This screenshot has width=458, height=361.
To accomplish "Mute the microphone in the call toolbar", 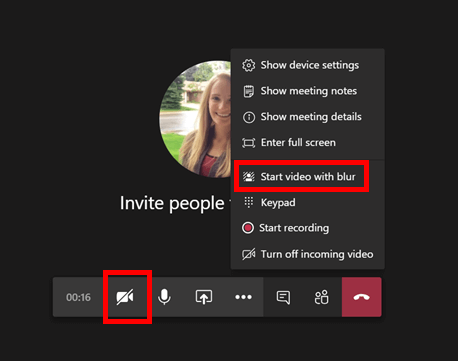I will (164, 297).
